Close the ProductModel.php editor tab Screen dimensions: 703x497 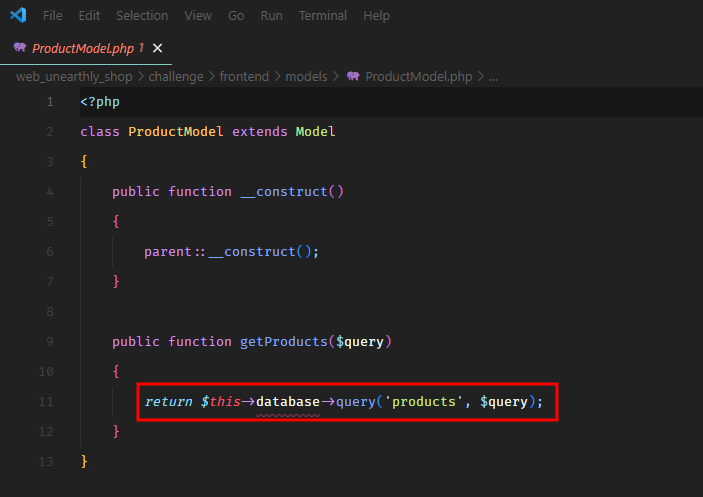(x=157, y=48)
